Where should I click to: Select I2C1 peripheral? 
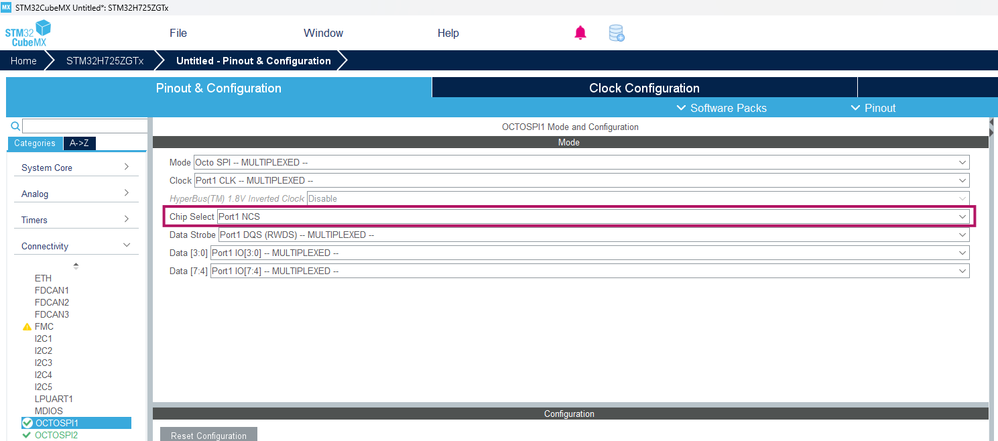43,339
